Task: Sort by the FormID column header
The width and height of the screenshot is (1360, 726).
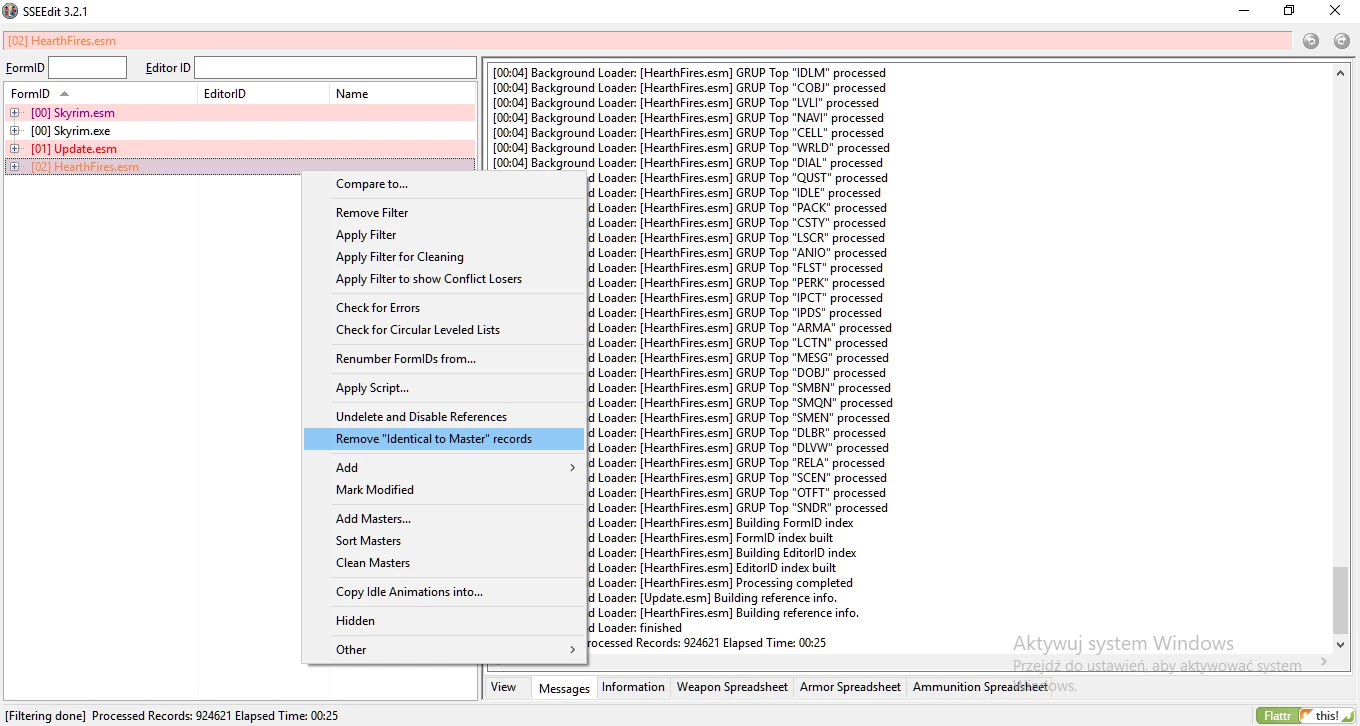Action: tap(100, 94)
